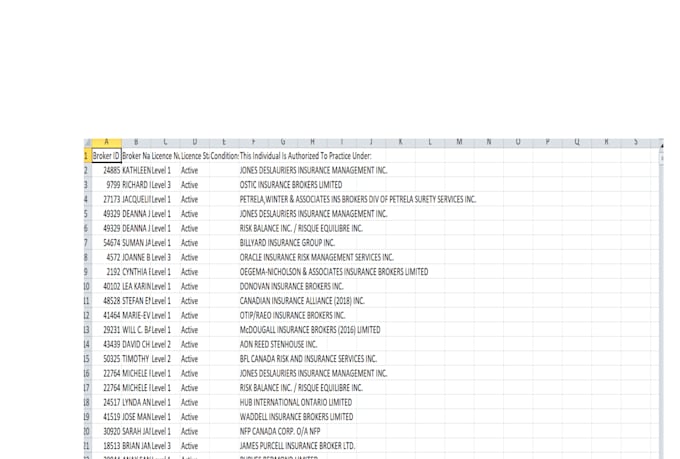Viewport: 680px width, 459px height.
Task: Click the BFL CANADA RISK AND INSURANCE cell
Action: 308,359
